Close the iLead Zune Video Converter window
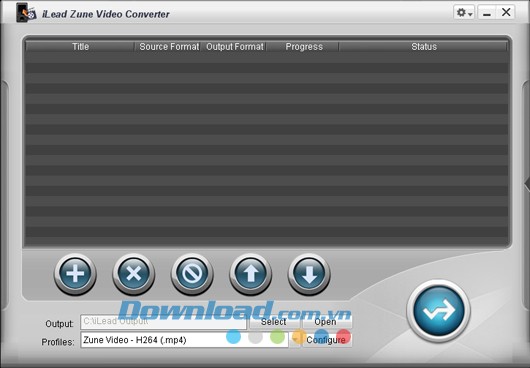This screenshot has width=530, height=368. pos(506,13)
